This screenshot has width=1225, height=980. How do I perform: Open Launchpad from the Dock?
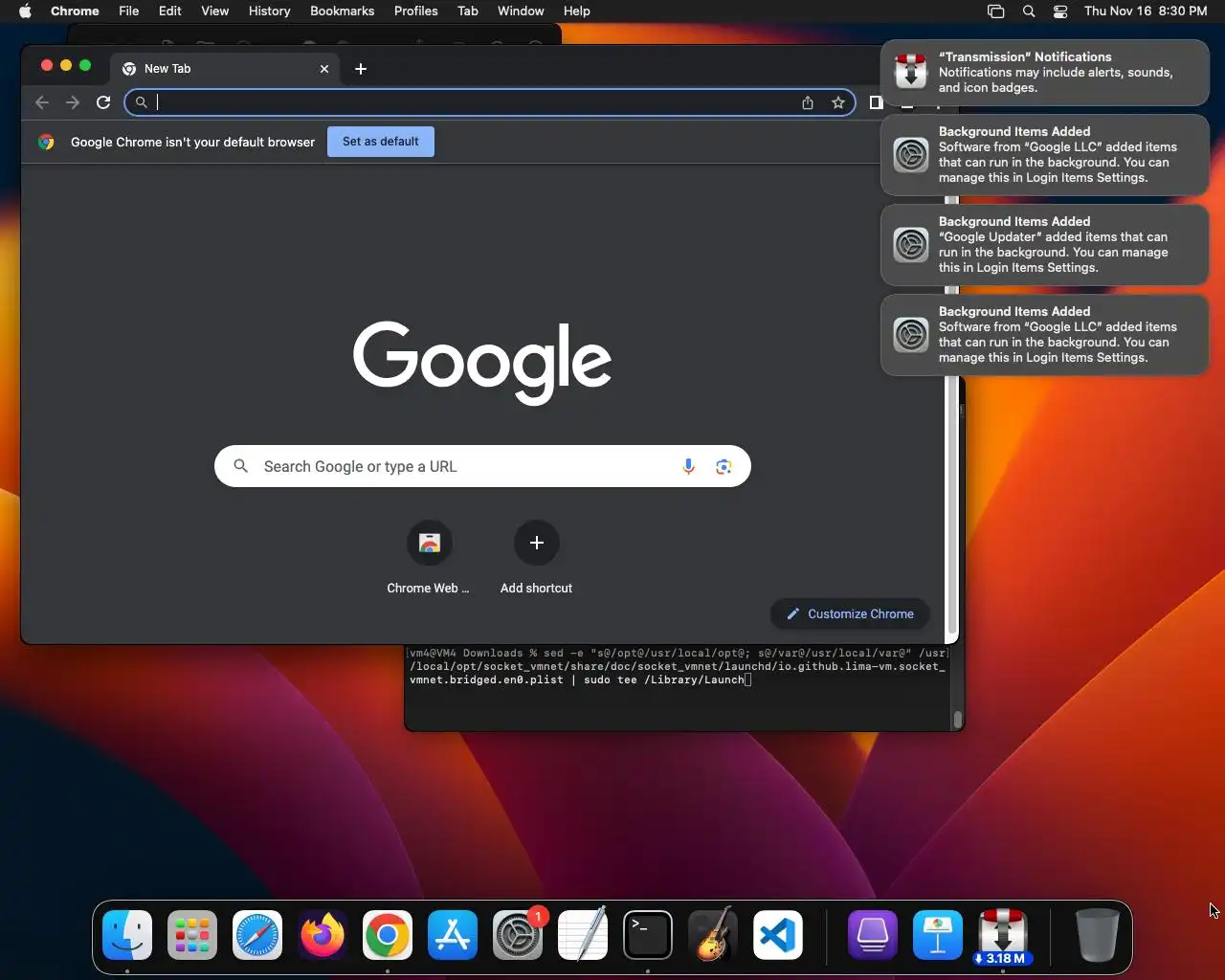pyautogui.click(x=192, y=935)
